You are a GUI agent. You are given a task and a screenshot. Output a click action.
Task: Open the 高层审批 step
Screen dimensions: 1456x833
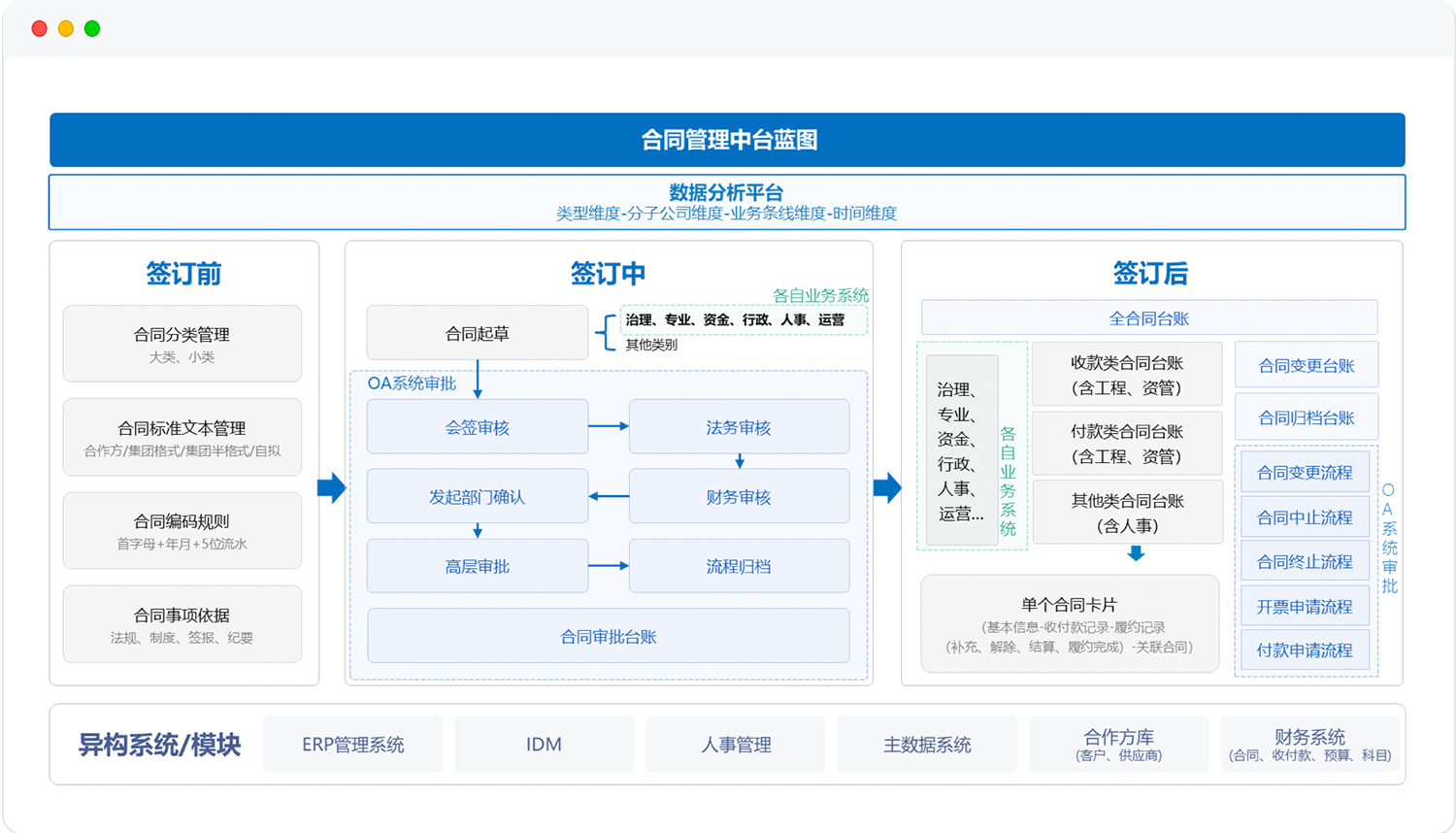pyautogui.click(x=478, y=566)
